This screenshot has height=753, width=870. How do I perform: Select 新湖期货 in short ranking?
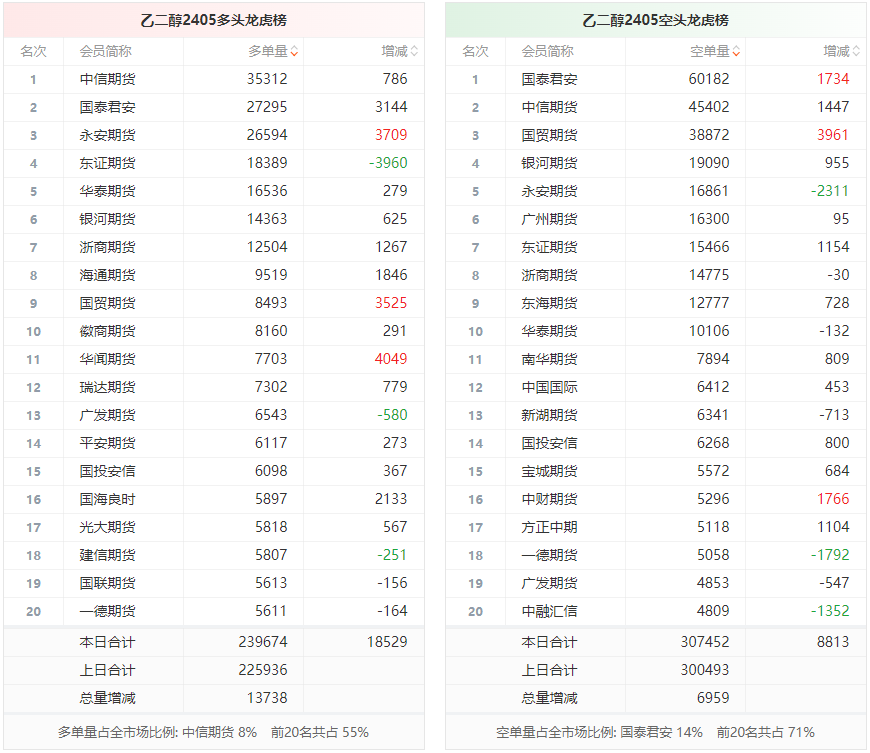[x=549, y=416]
